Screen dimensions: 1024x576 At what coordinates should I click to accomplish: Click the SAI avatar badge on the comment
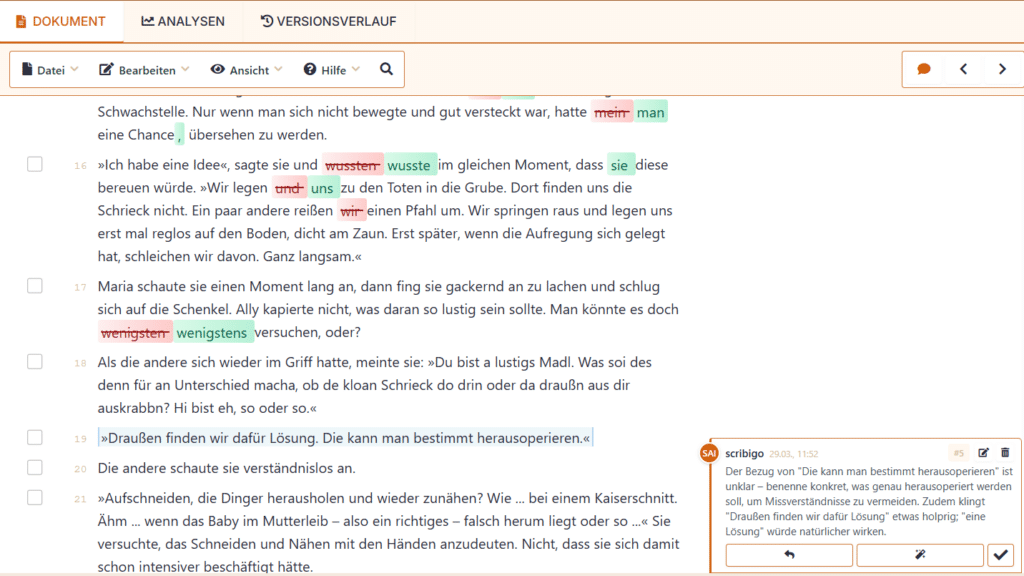(x=708, y=453)
